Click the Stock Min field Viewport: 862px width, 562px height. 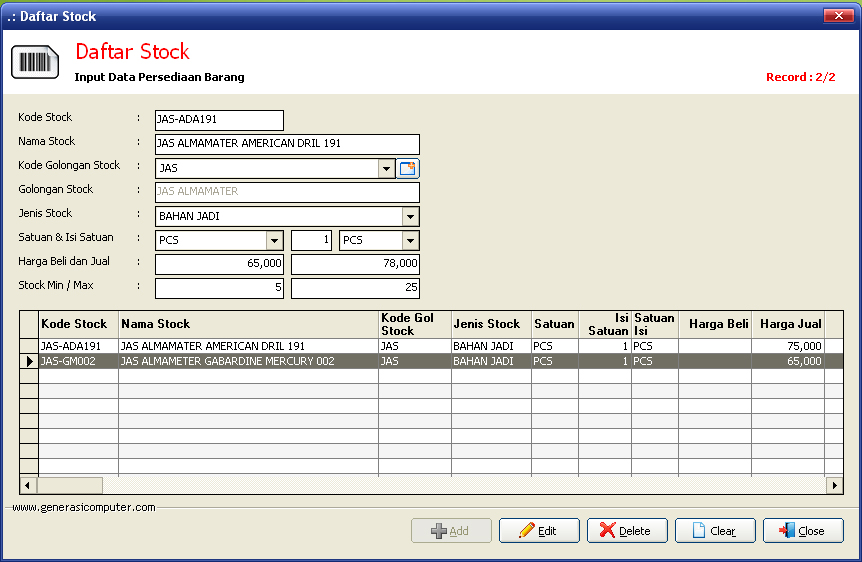(219, 289)
